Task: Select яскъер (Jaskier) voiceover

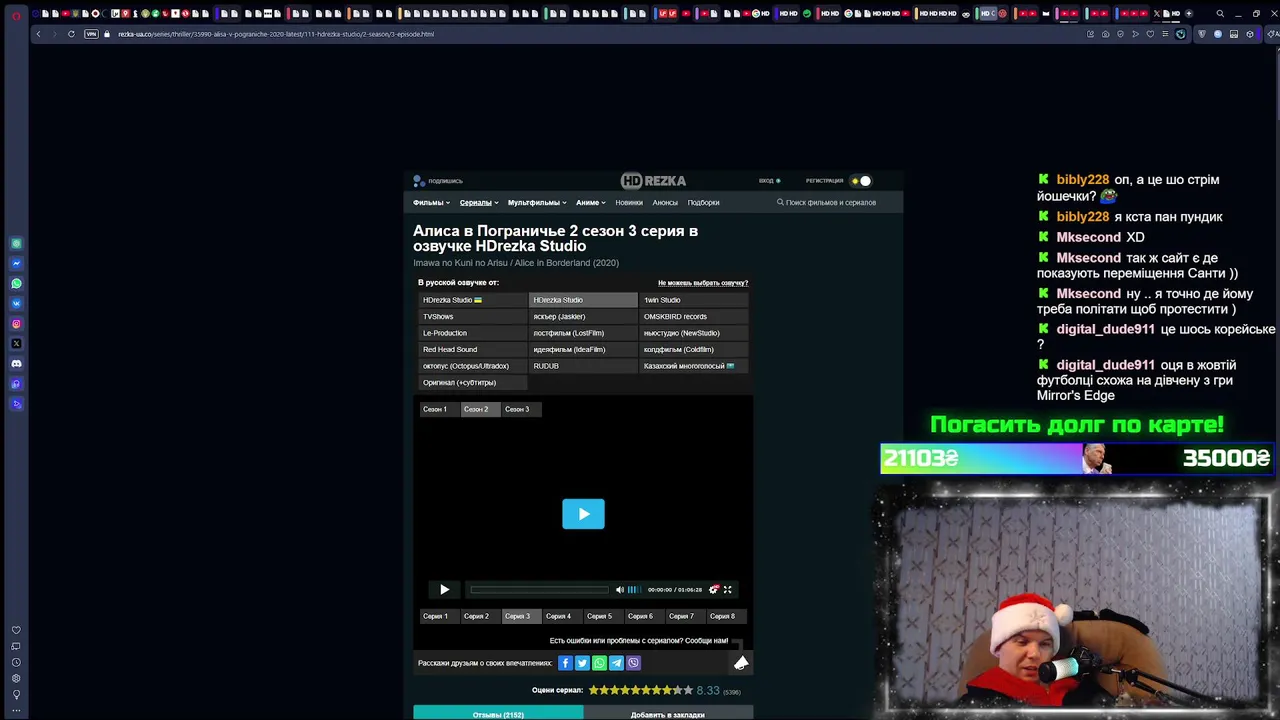Action: (x=583, y=317)
